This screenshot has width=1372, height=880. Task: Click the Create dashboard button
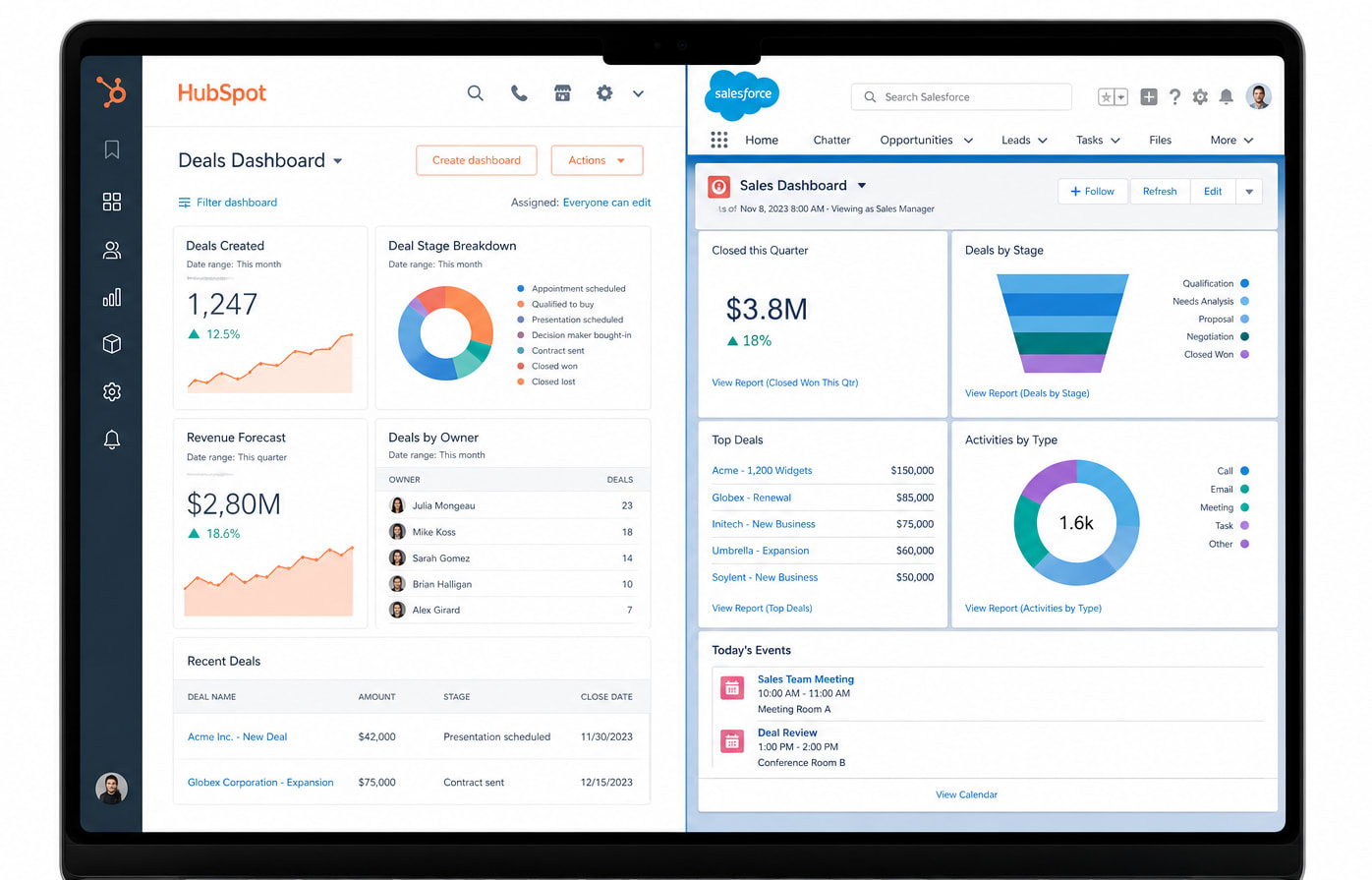pyautogui.click(x=477, y=160)
